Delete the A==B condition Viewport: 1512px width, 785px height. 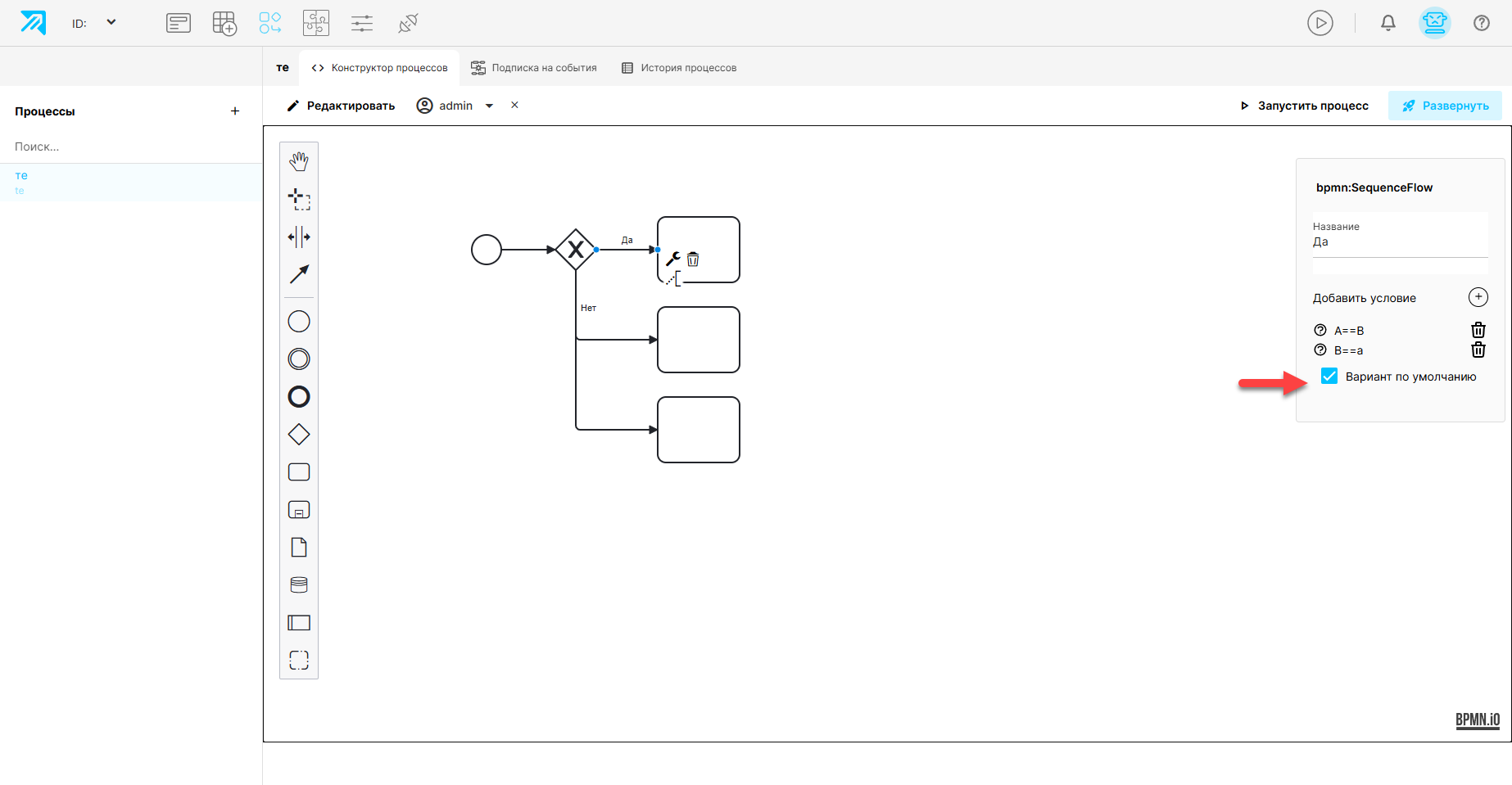pyautogui.click(x=1478, y=330)
